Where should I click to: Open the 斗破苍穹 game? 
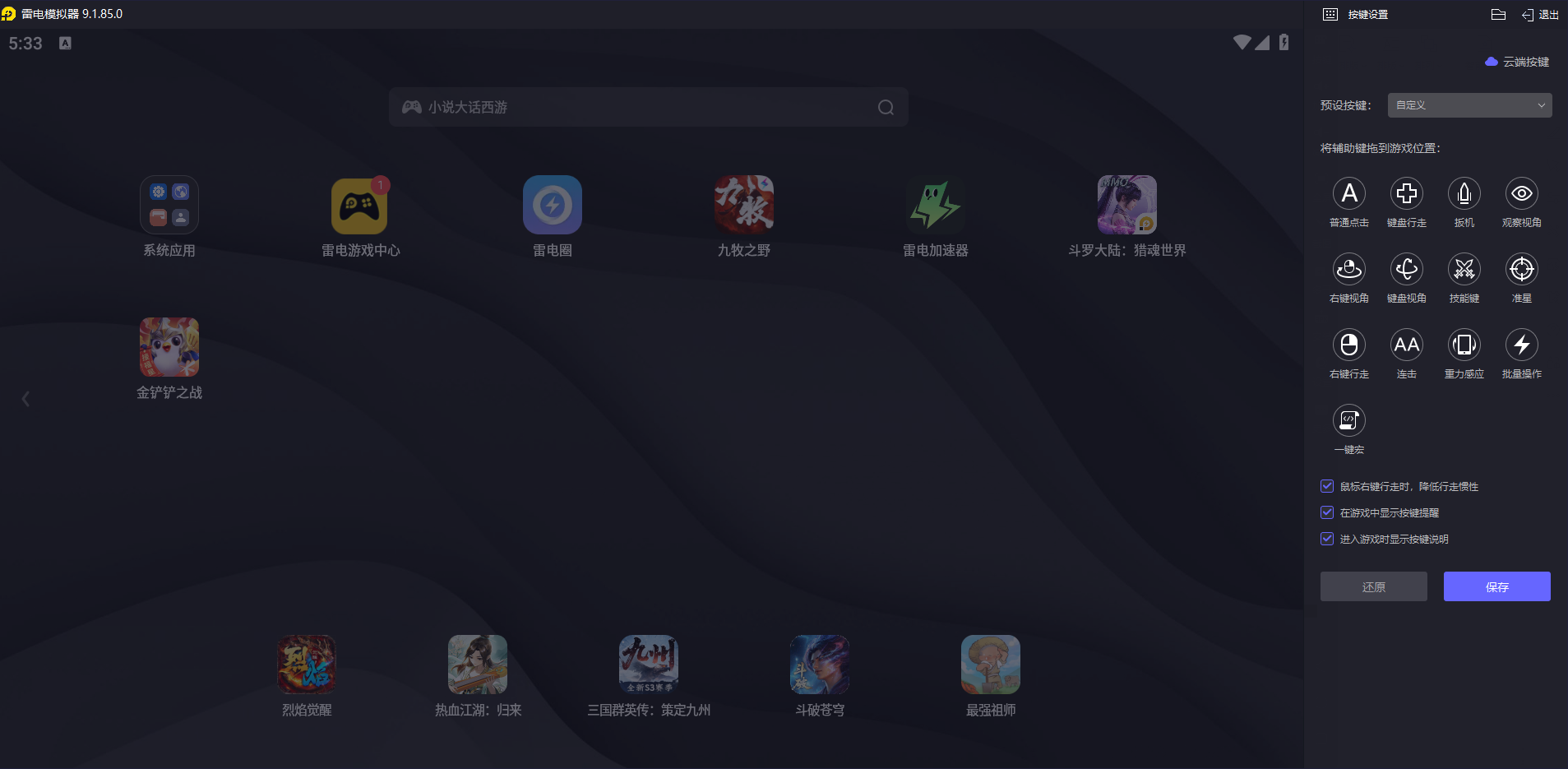820,665
